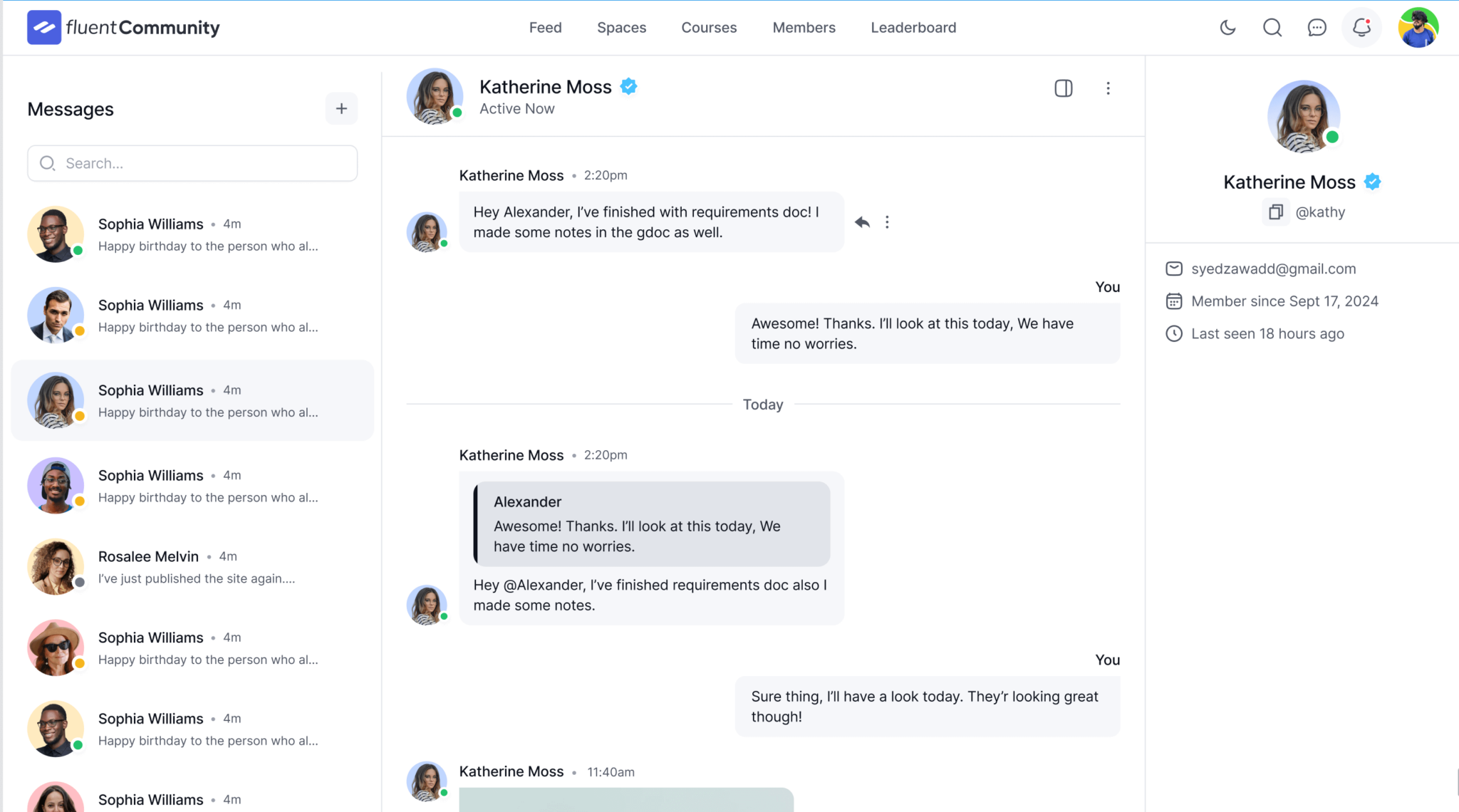Click the fluentCommunity logo
The width and height of the screenshot is (1459, 812).
123,27
